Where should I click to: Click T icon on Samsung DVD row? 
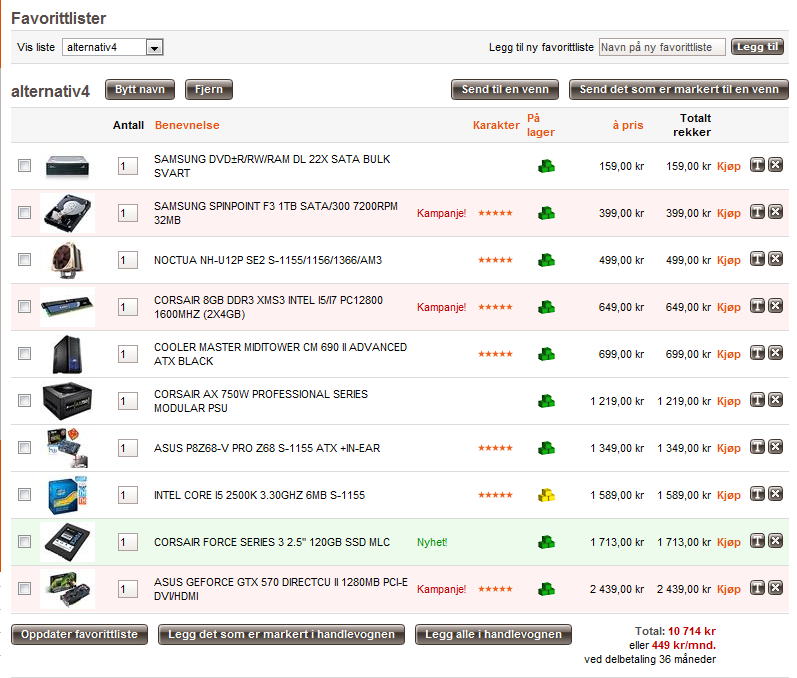click(757, 165)
